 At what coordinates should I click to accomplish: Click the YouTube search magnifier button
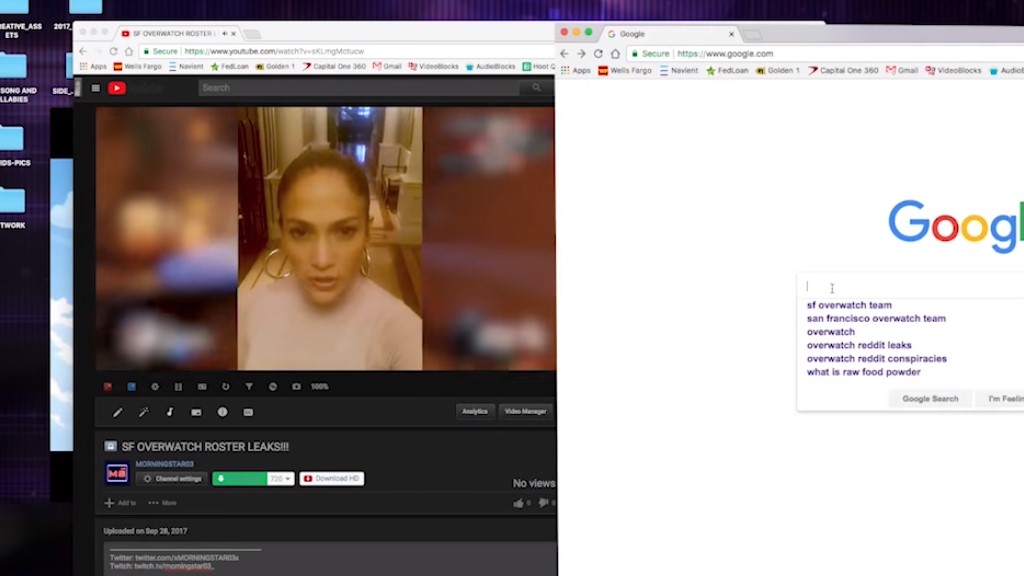(x=536, y=88)
